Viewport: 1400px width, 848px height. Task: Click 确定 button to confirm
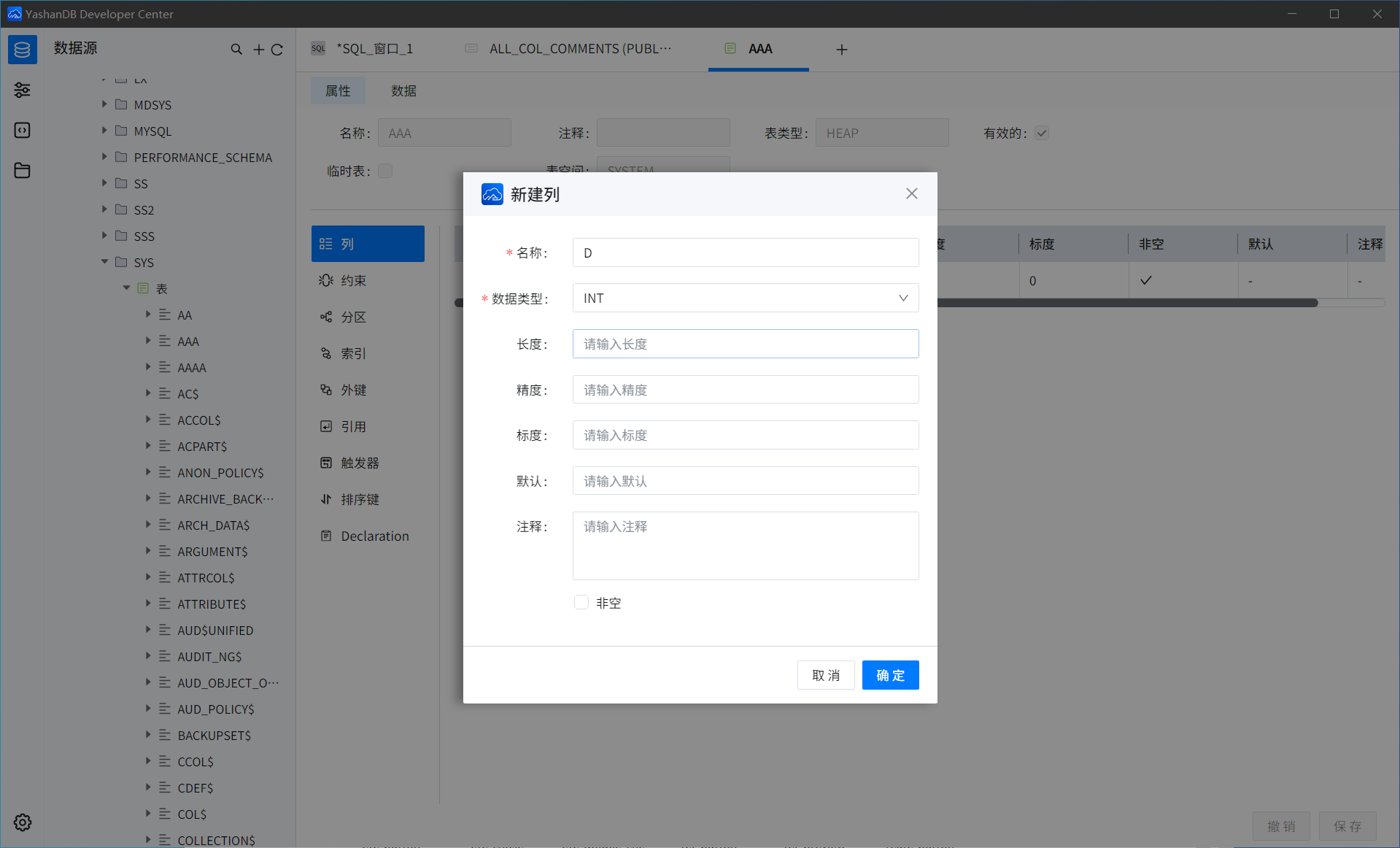891,675
